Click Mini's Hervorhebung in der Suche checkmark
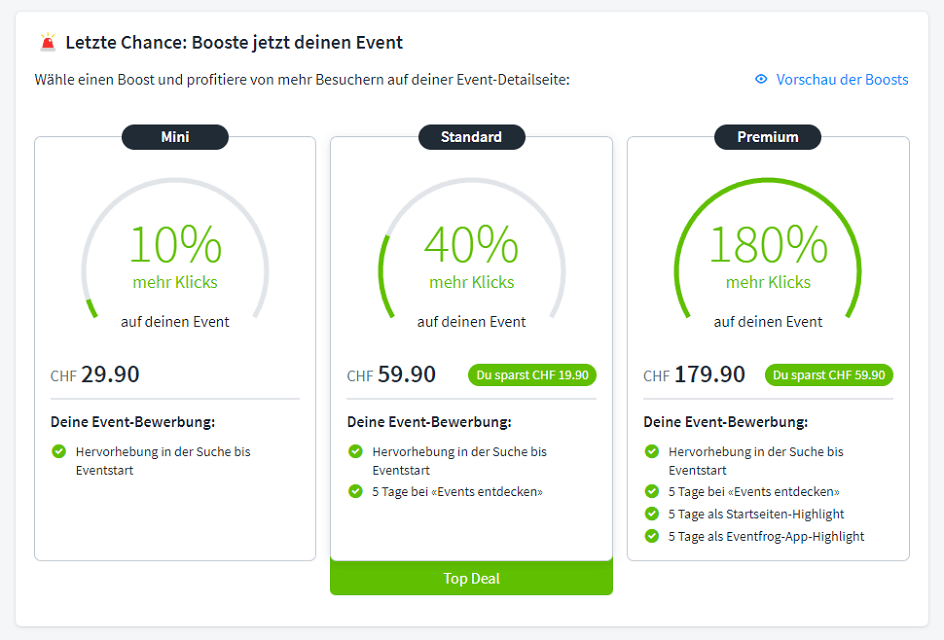Image resolution: width=944 pixels, height=640 pixels. [59, 452]
